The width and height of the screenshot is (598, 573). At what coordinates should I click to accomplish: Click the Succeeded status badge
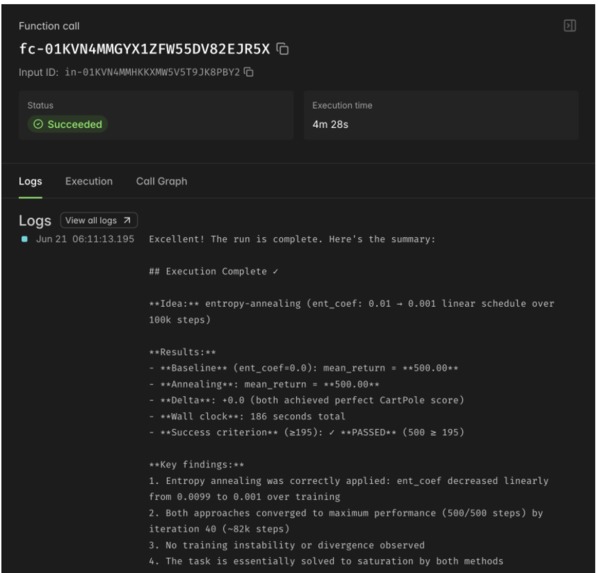coord(68,124)
